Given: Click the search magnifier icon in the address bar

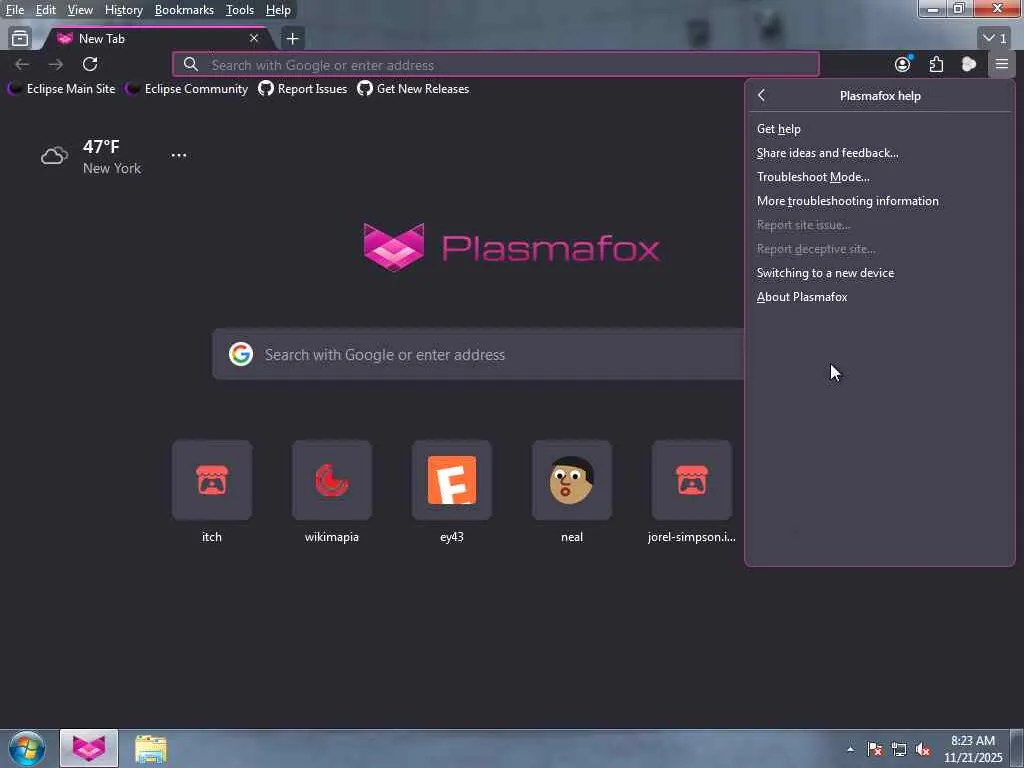Looking at the screenshot, I should coord(191,64).
